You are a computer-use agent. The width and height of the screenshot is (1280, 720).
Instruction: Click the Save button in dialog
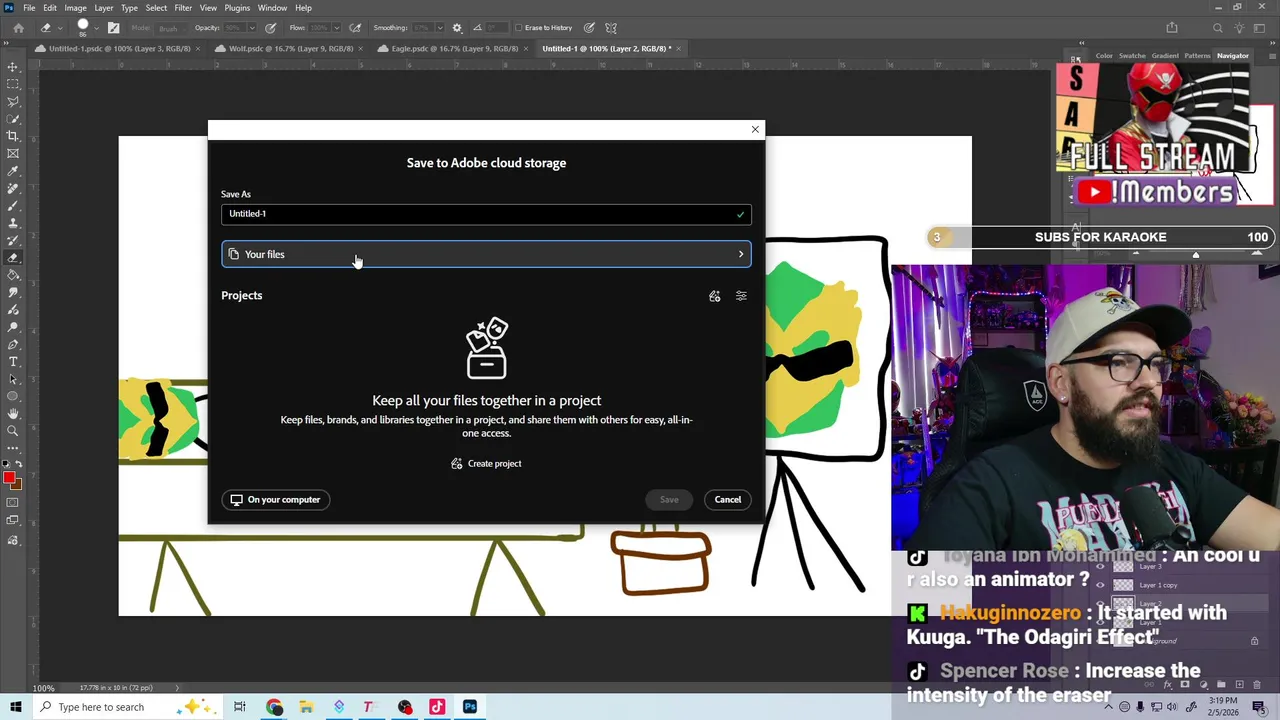669,500
